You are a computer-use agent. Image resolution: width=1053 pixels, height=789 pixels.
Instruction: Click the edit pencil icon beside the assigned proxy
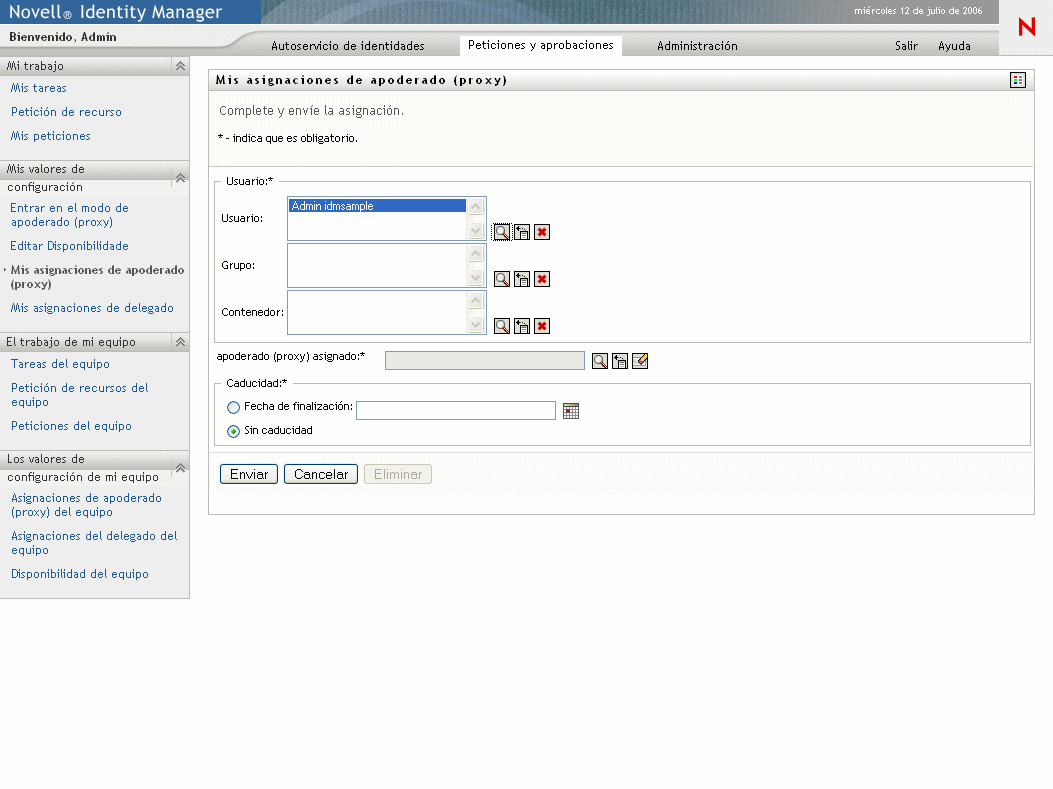(640, 361)
